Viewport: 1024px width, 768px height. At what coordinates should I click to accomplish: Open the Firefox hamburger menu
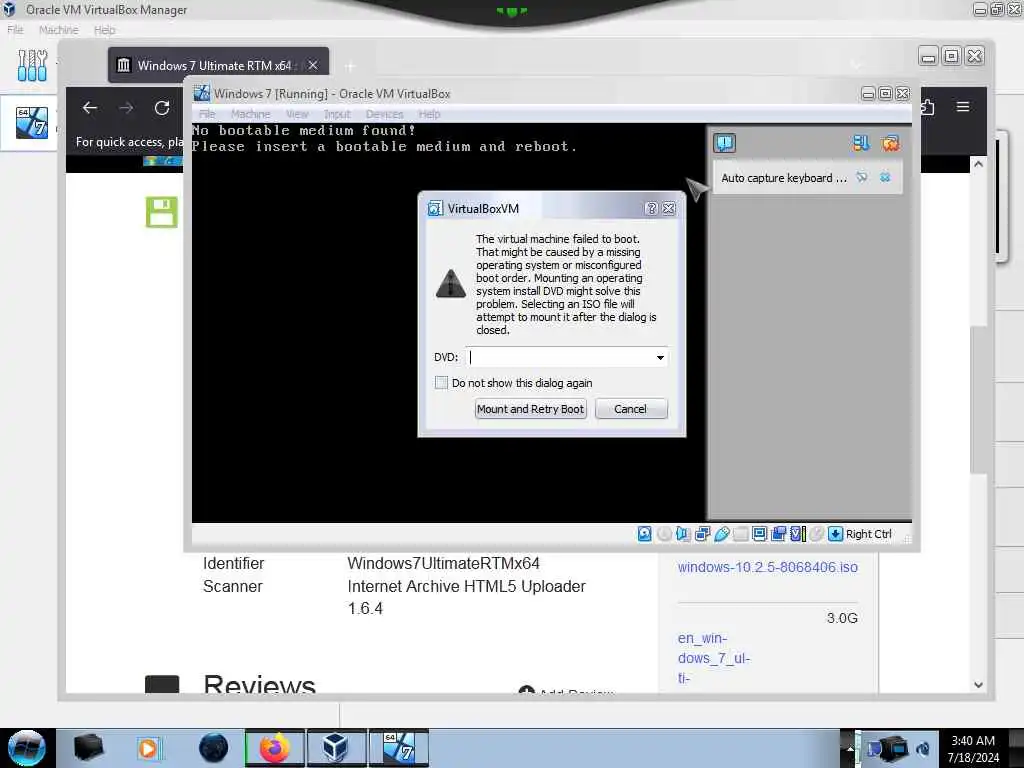963,106
